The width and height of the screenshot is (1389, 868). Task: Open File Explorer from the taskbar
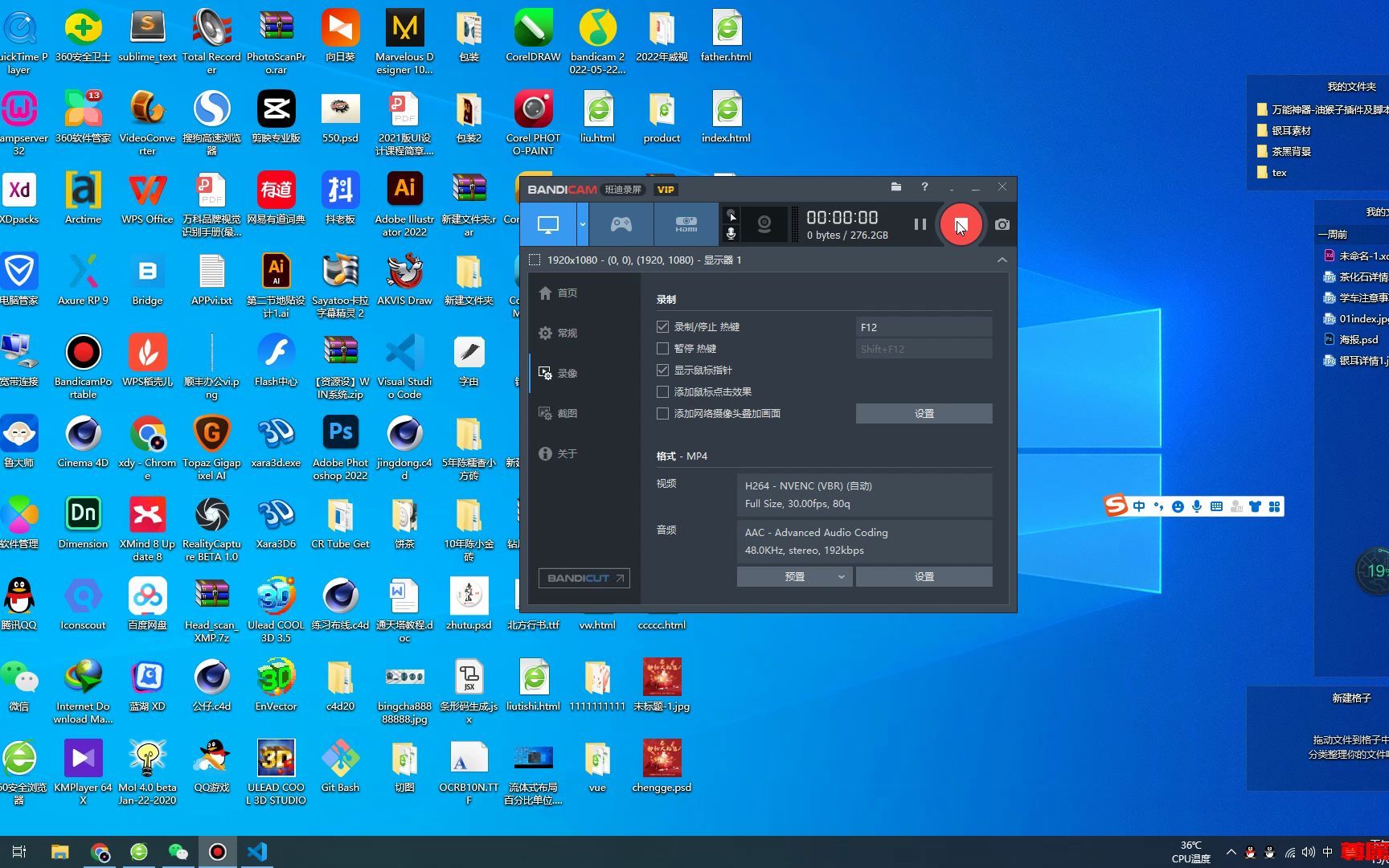(x=60, y=852)
